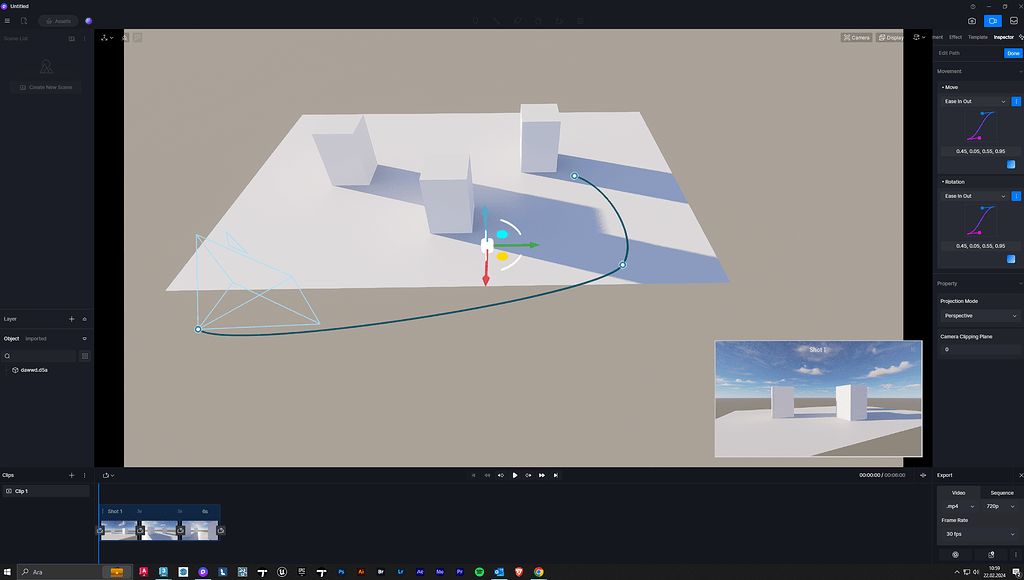
Task: Click the Done button for Edit Path
Action: (1013, 53)
